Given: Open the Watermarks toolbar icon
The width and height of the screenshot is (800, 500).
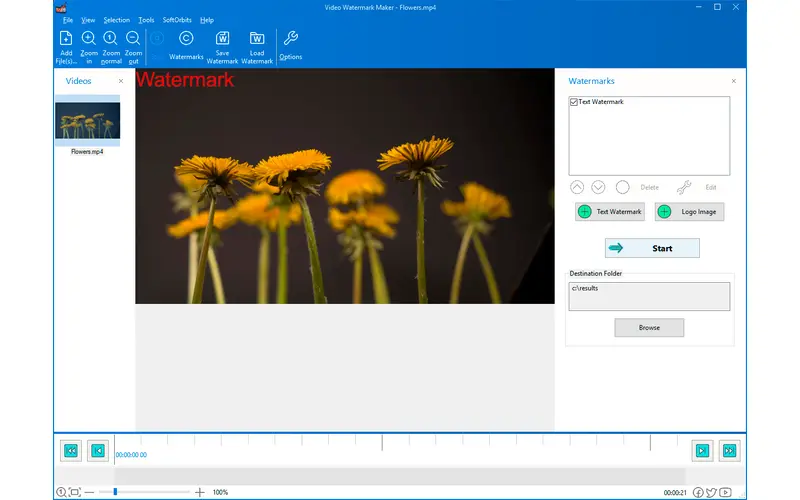Looking at the screenshot, I should pos(186,39).
